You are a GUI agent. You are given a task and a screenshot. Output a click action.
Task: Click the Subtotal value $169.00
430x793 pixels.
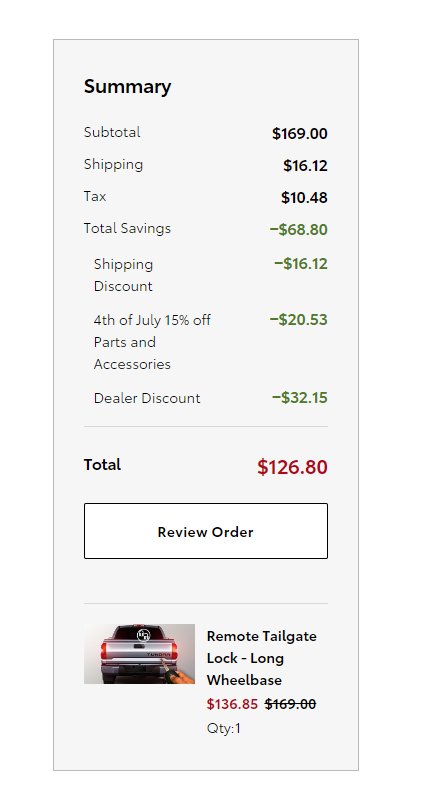click(x=299, y=134)
